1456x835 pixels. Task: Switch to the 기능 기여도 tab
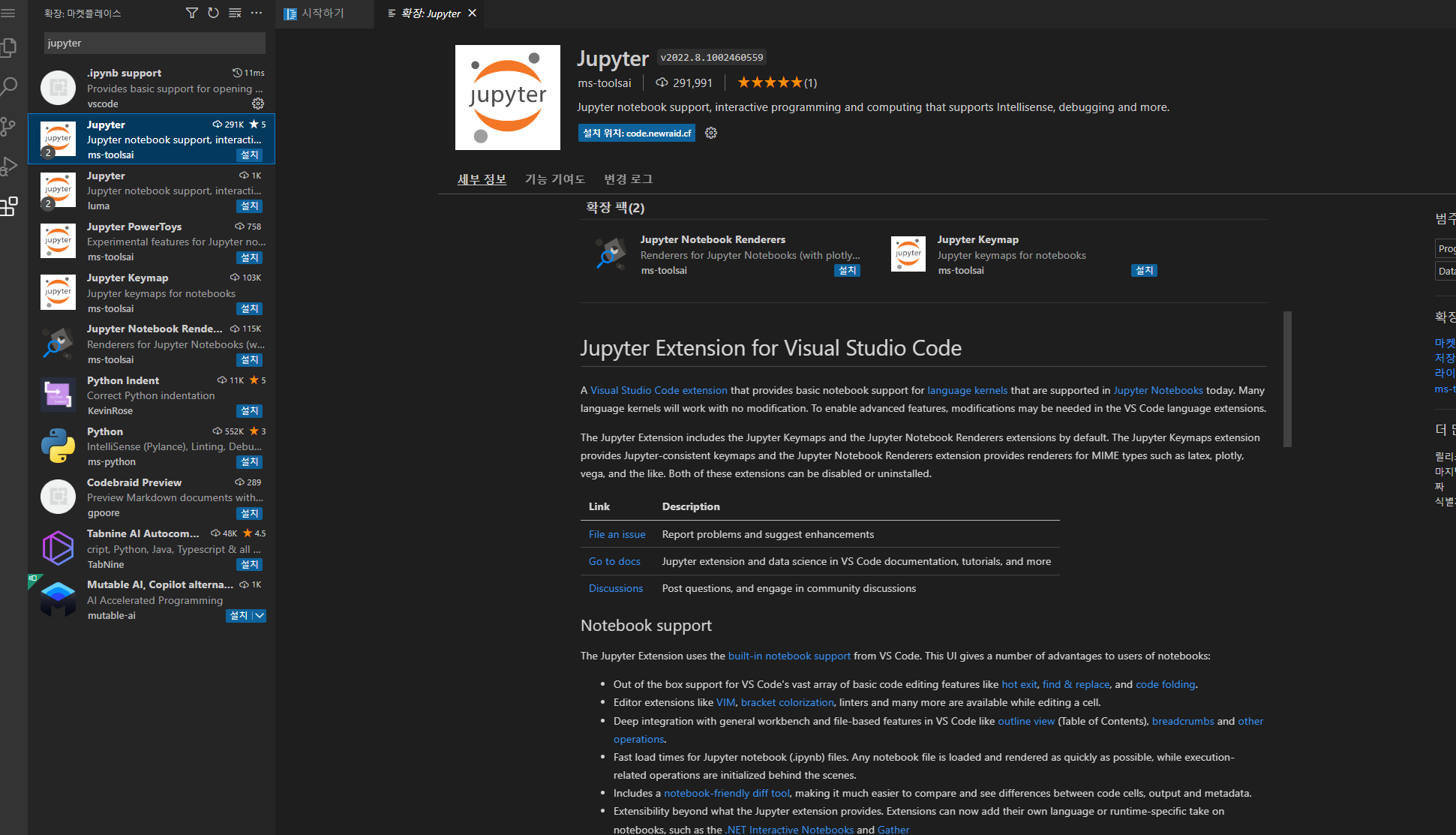pyautogui.click(x=554, y=179)
